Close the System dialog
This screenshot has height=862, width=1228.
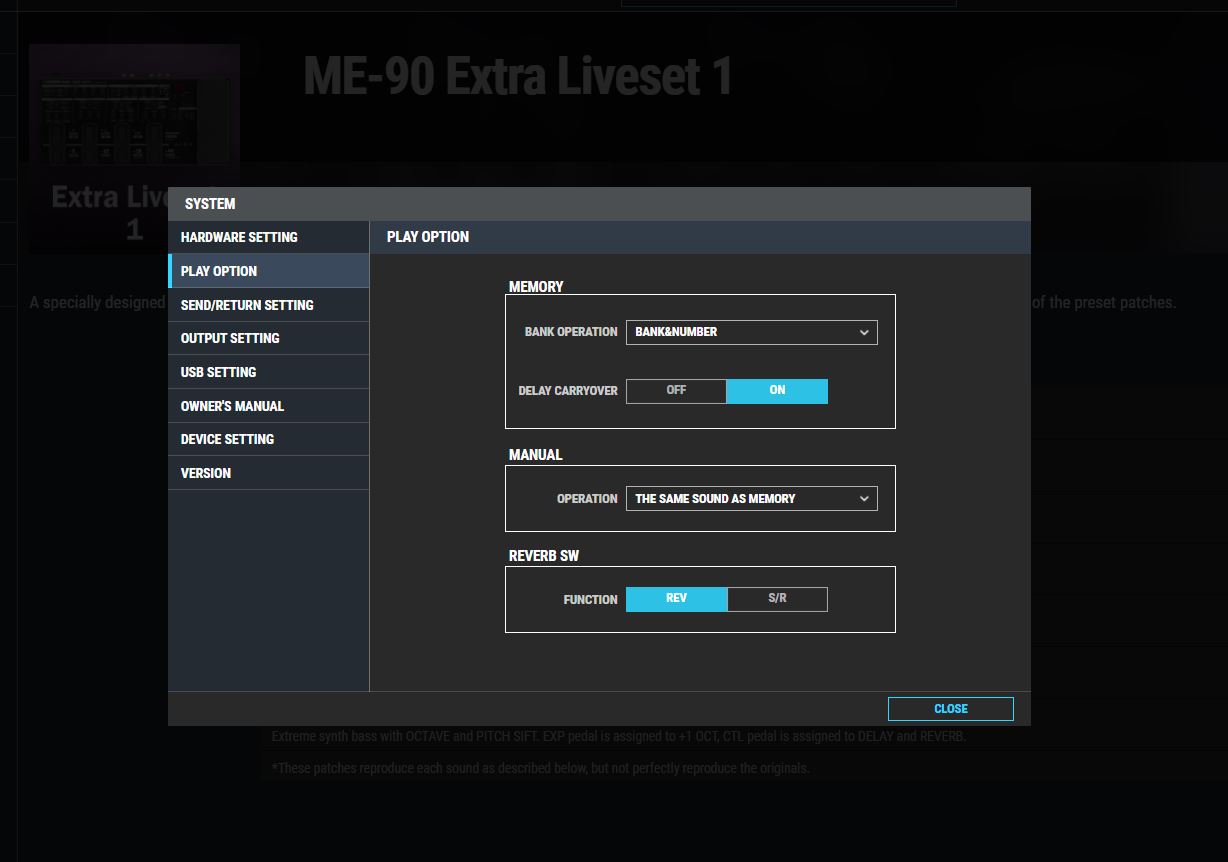[x=950, y=709]
